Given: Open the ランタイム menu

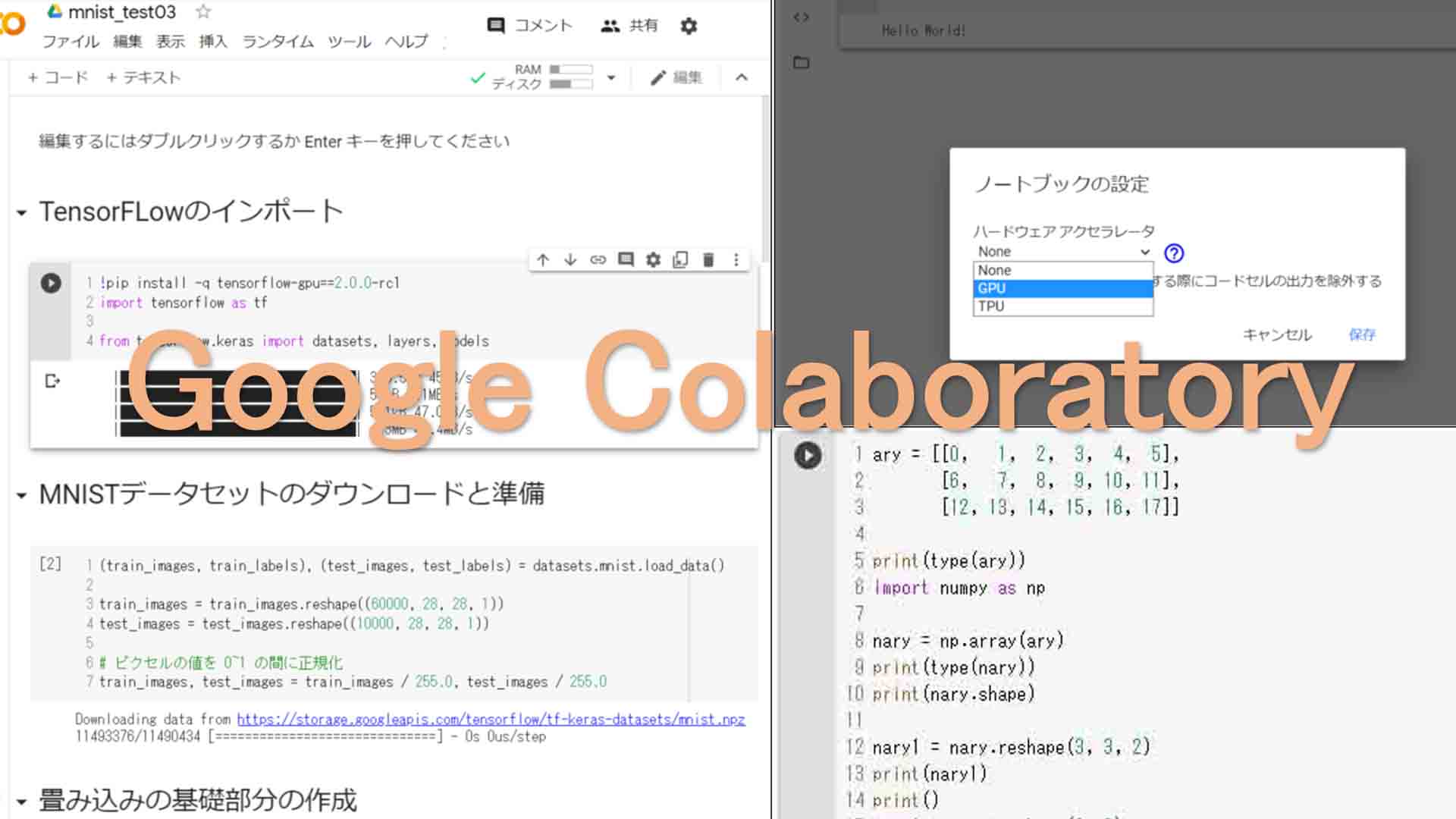Looking at the screenshot, I should [x=278, y=42].
